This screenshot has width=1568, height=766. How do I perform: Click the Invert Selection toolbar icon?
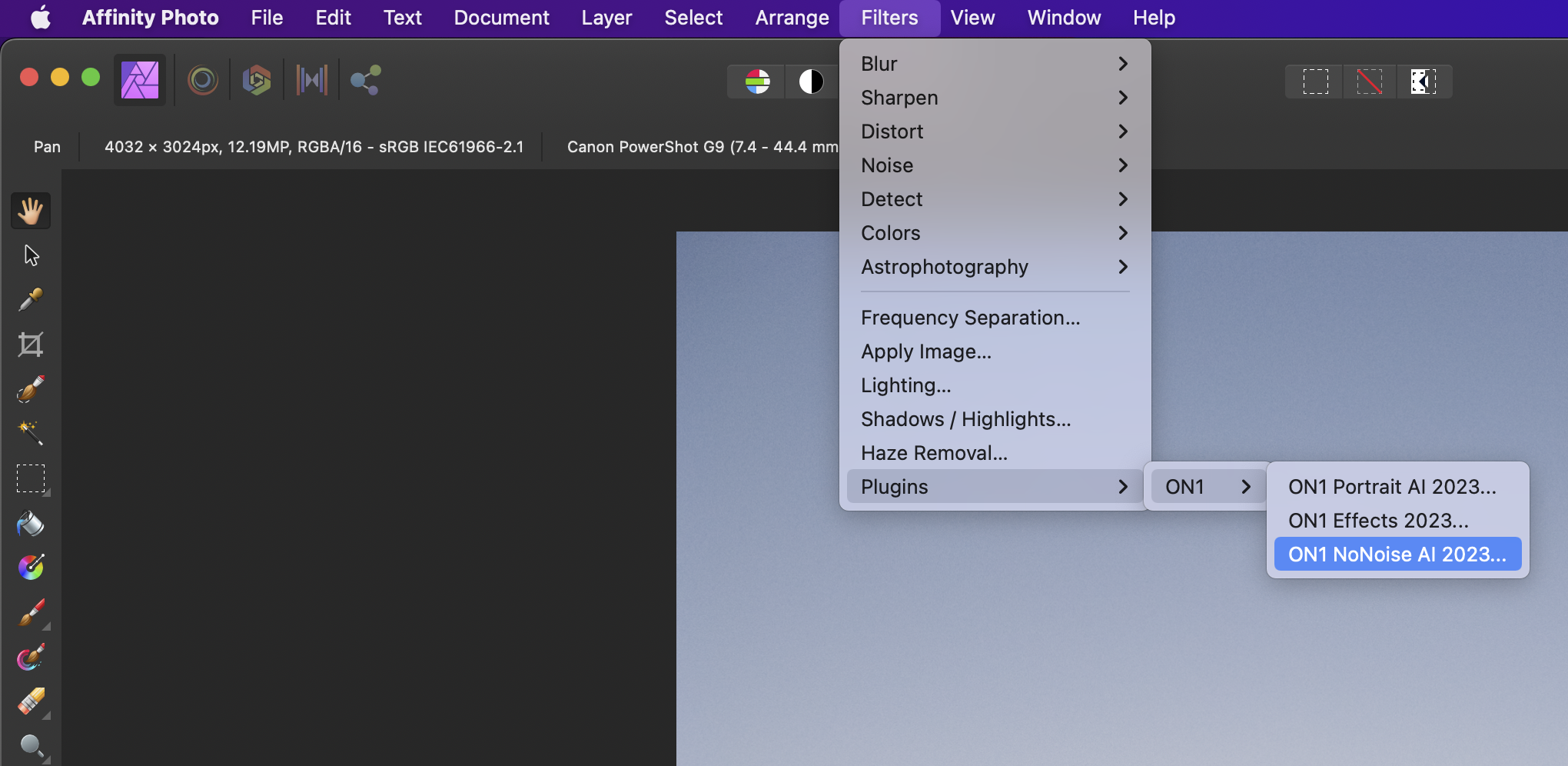click(x=1423, y=82)
